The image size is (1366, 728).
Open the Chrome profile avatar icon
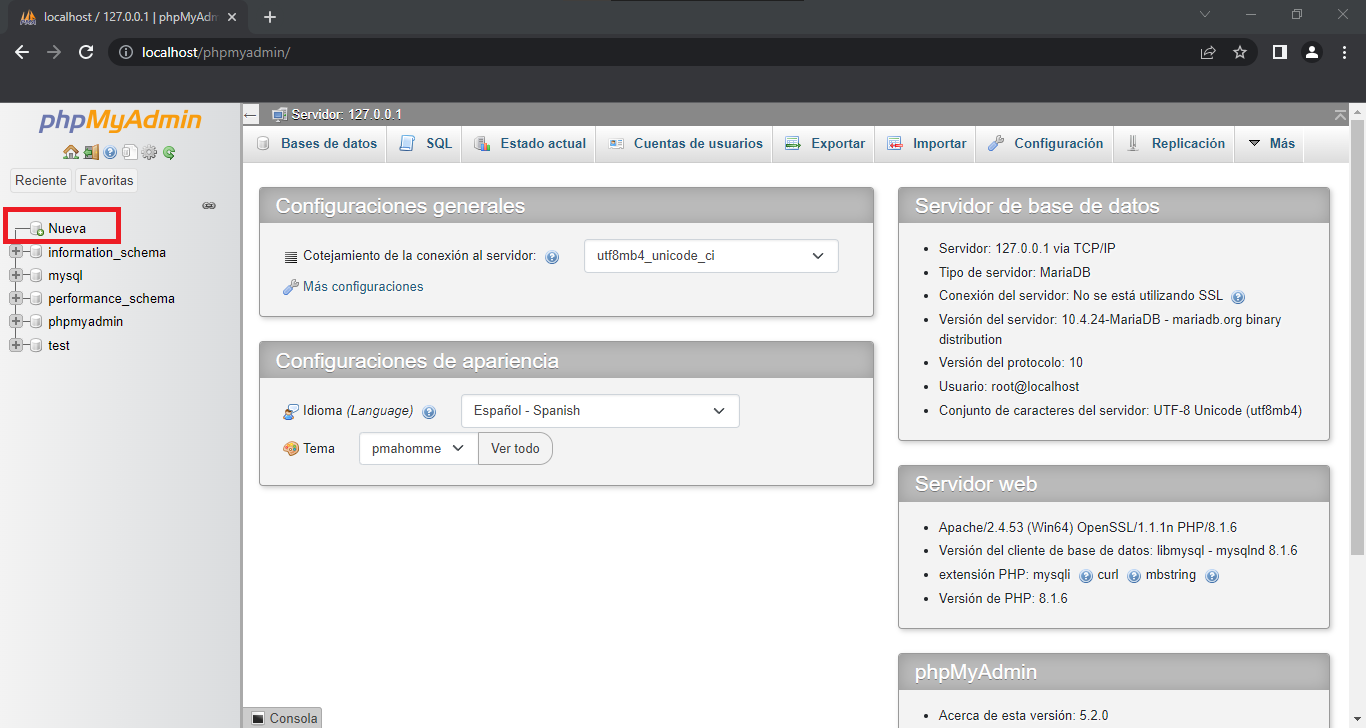pyautogui.click(x=1312, y=52)
